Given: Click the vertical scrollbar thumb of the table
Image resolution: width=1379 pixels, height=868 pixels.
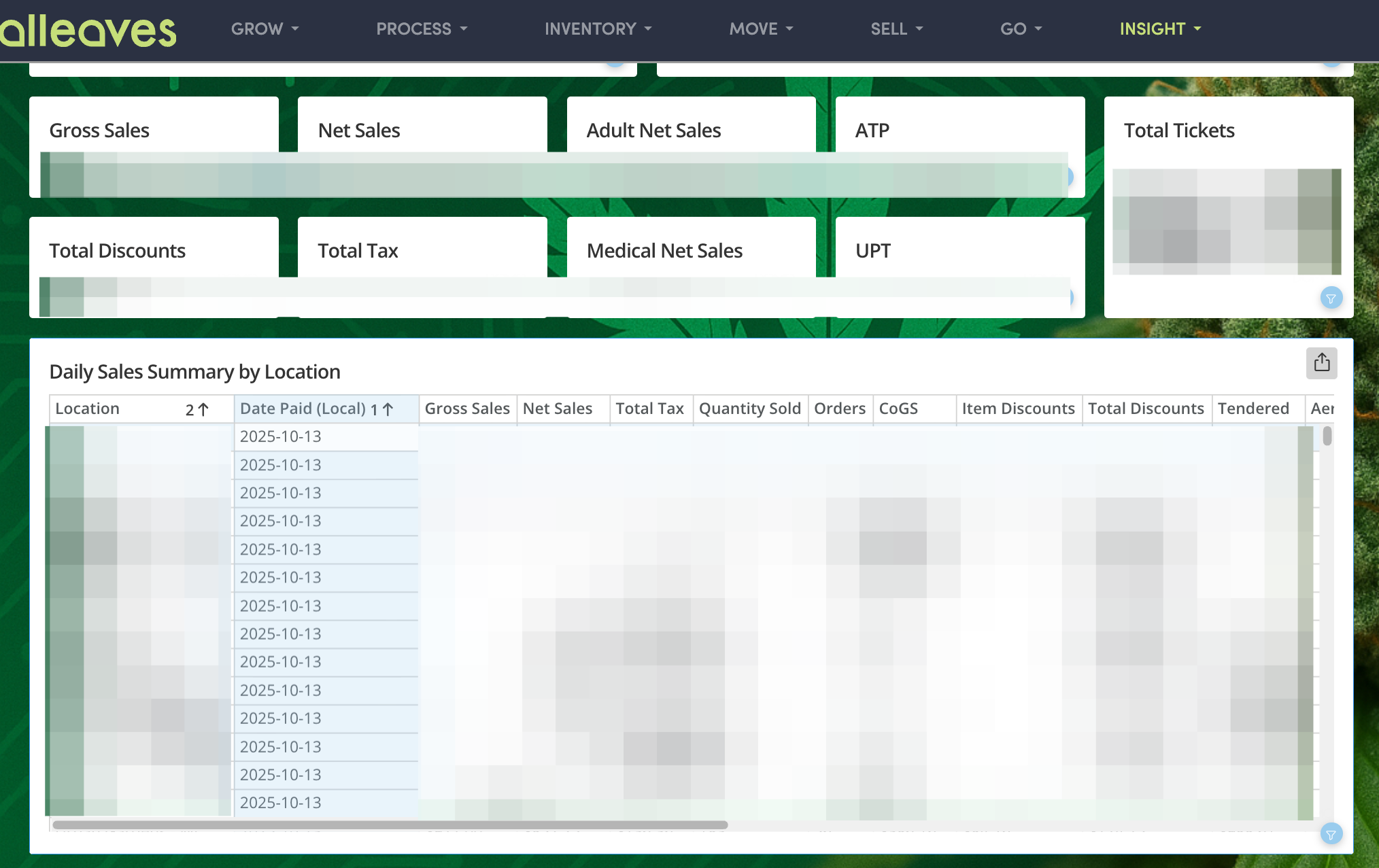Looking at the screenshot, I should (1327, 436).
